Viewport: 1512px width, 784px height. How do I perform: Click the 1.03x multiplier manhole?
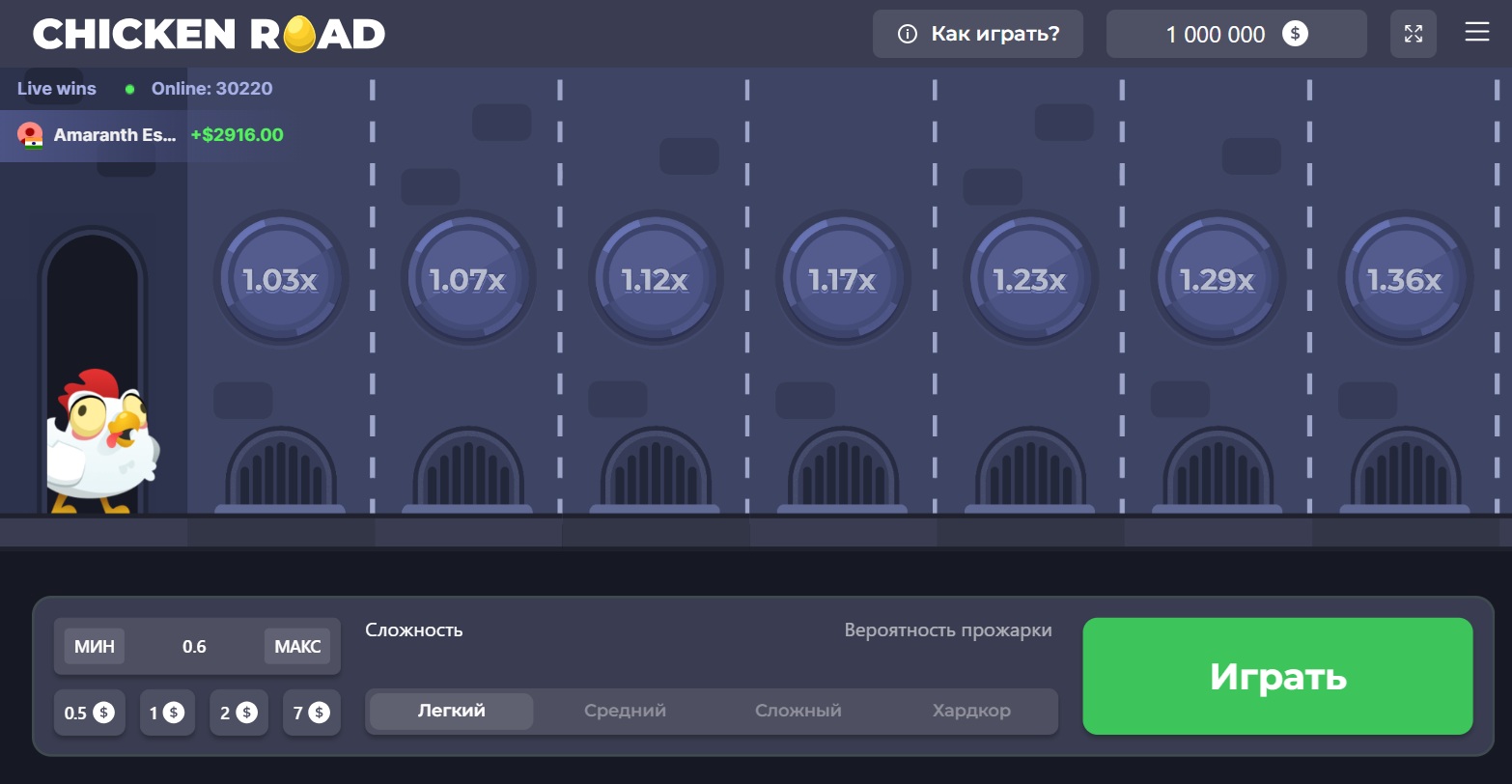[280, 280]
